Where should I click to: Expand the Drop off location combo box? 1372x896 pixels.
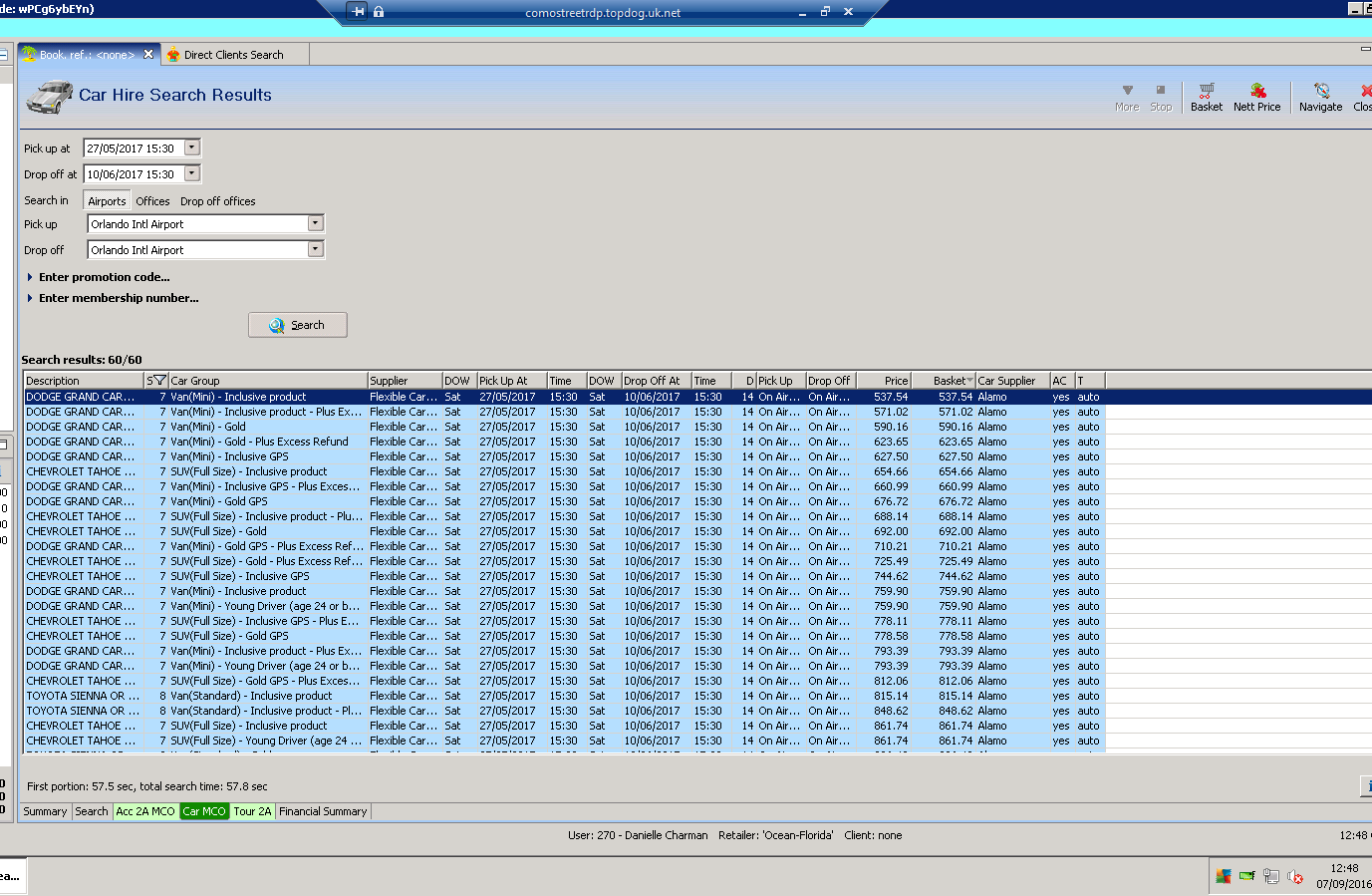(315, 249)
